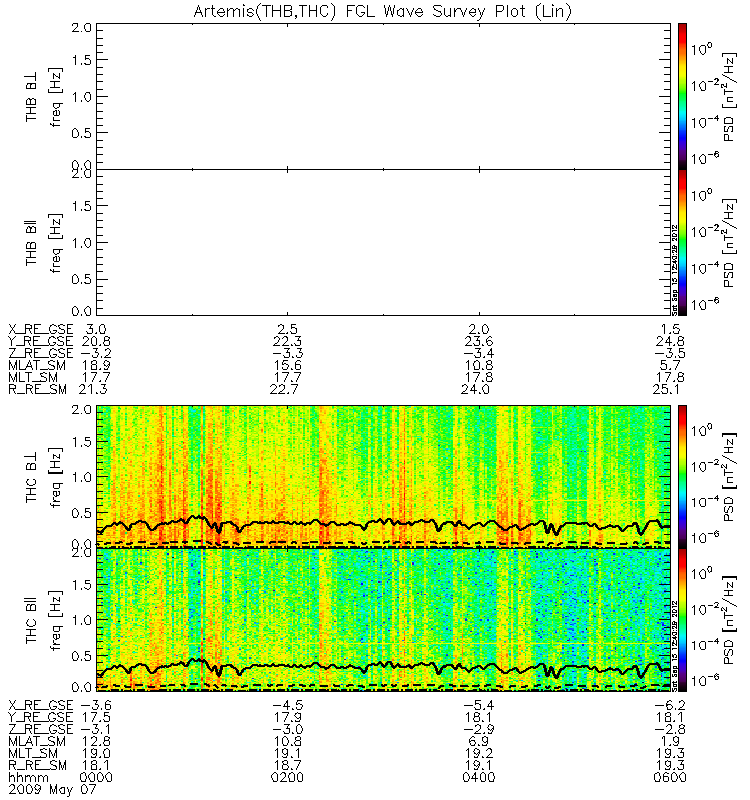Click the Y_RE_GSE value '23.6'
The height and width of the screenshot is (800, 750).
pyautogui.click(x=479, y=341)
